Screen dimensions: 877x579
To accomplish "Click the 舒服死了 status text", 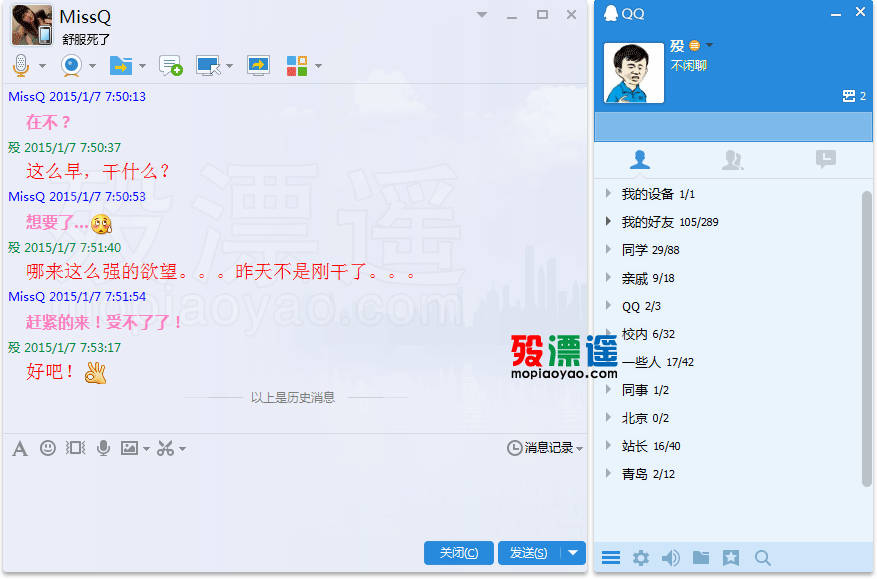I will pyautogui.click(x=86, y=40).
